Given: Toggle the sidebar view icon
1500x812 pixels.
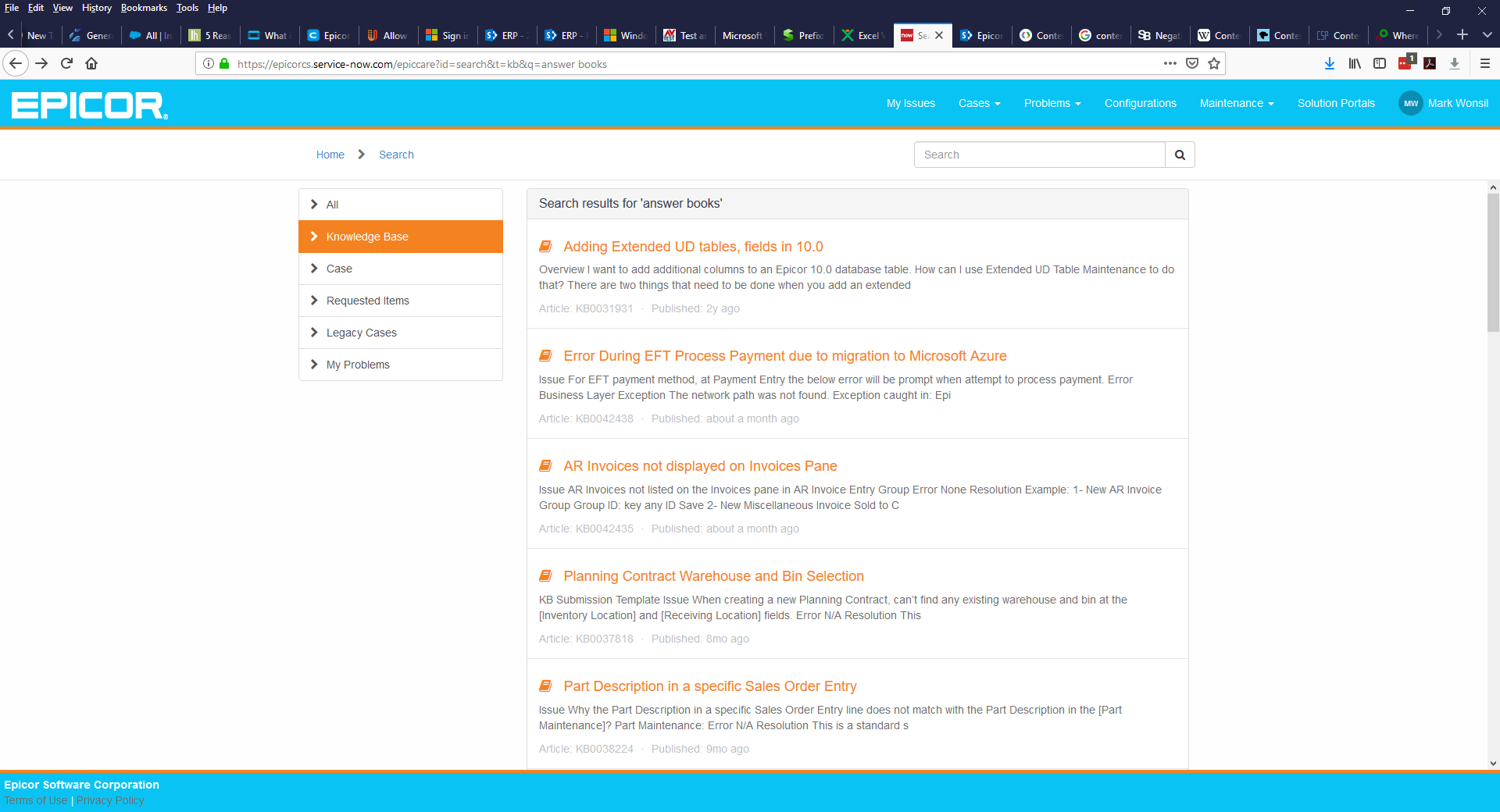Looking at the screenshot, I should pyautogui.click(x=1380, y=63).
